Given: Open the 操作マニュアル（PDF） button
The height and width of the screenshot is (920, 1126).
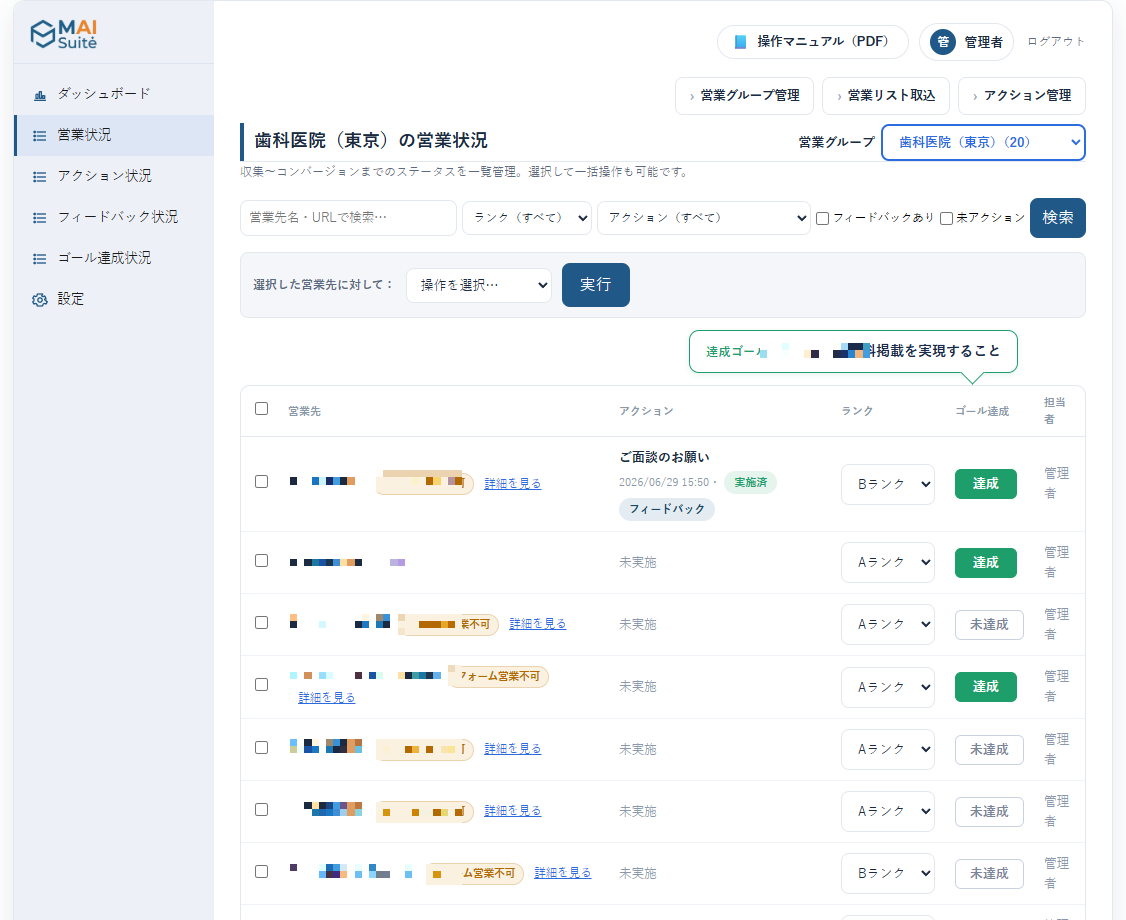Looking at the screenshot, I should click(x=812, y=42).
